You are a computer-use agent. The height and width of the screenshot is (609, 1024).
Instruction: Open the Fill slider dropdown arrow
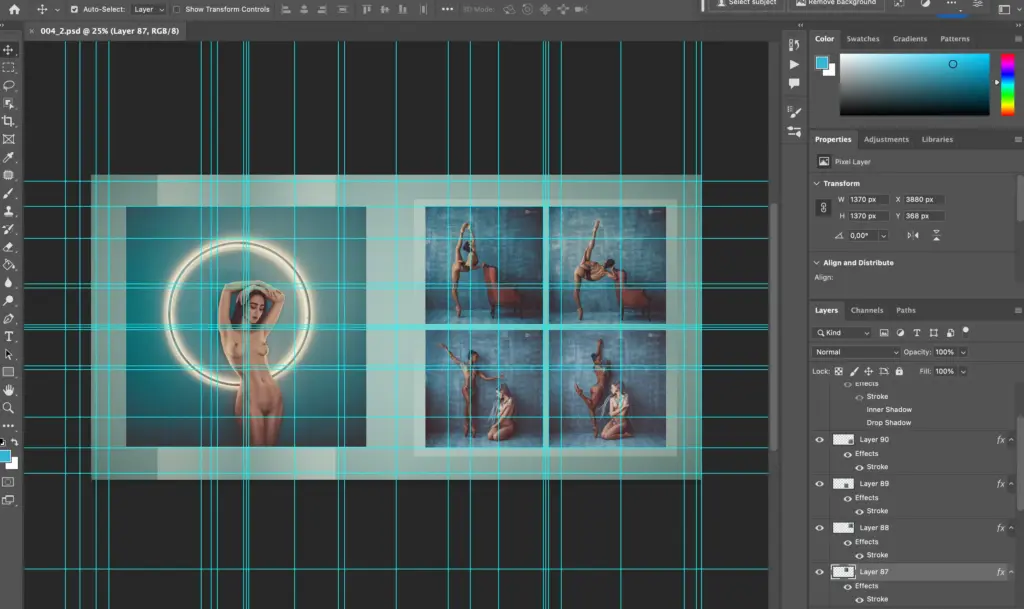click(x=963, y=371)
